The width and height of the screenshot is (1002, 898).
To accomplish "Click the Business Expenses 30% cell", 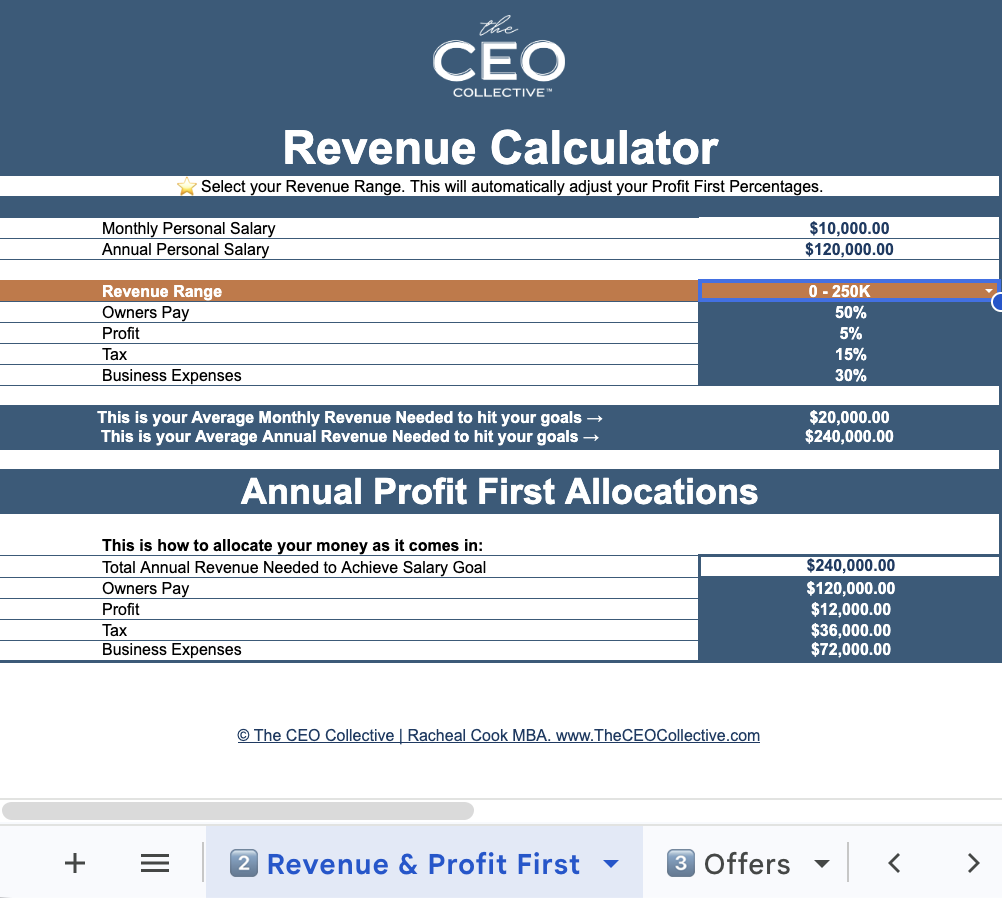I will [x=849, y=376].
